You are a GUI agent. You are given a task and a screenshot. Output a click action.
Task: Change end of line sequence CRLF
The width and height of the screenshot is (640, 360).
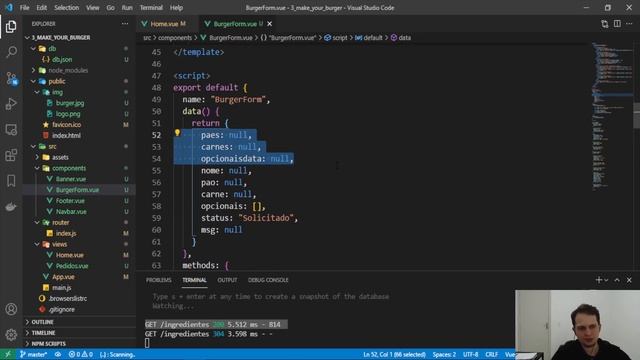pos(491,354)
